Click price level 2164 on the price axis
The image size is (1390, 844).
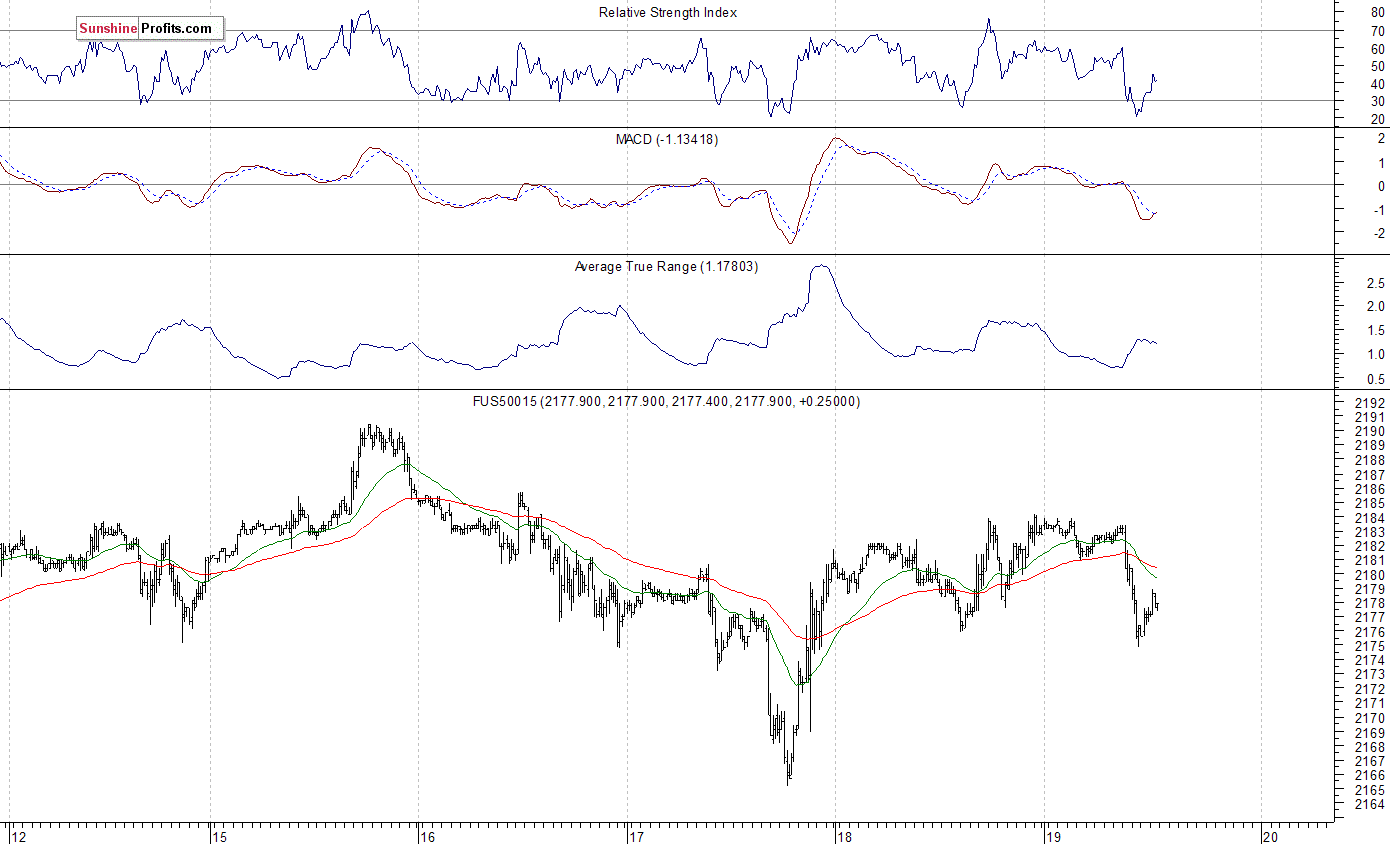1369,804
